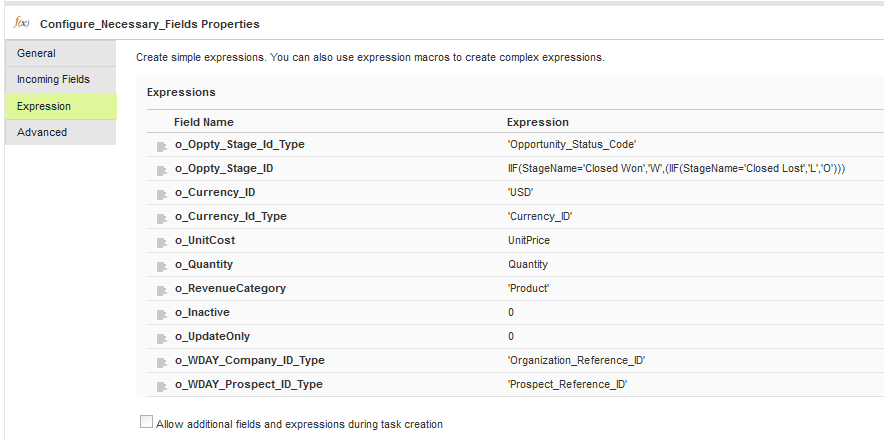Select the o_RevenueCategory field name
884x439 pixels.
tap(230, 288)
